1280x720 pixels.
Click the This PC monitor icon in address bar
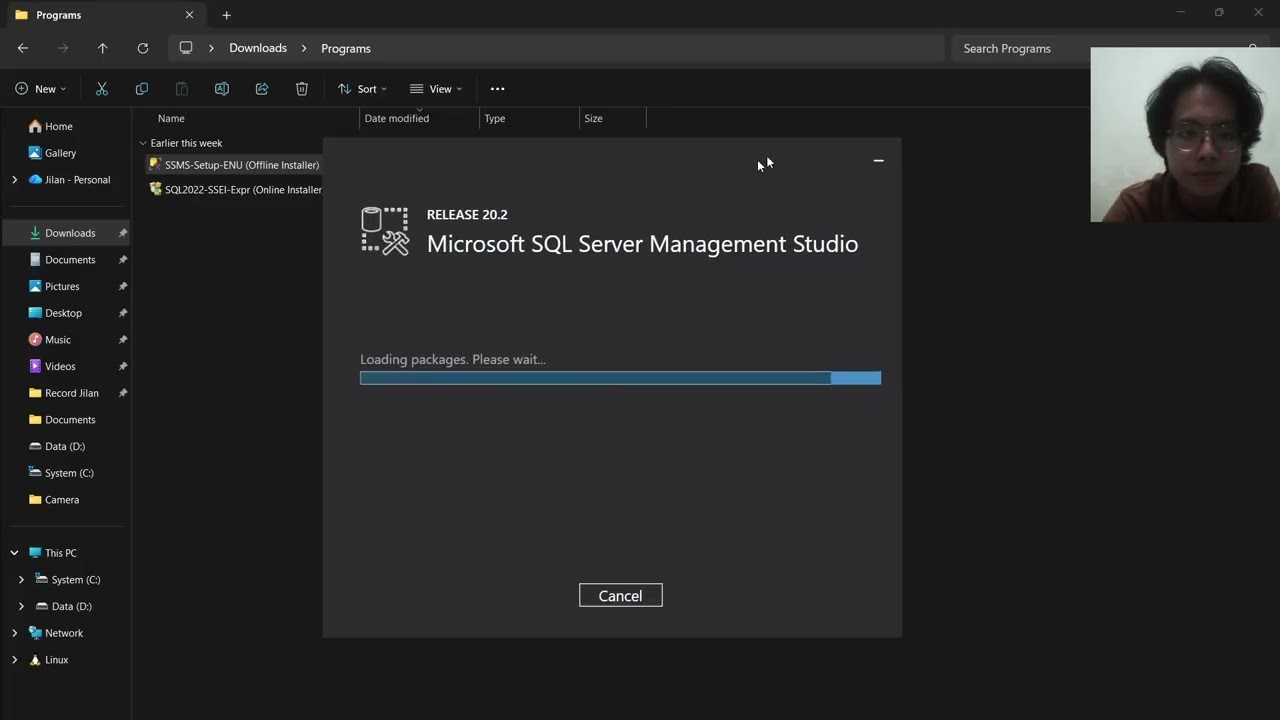point(186,48)
